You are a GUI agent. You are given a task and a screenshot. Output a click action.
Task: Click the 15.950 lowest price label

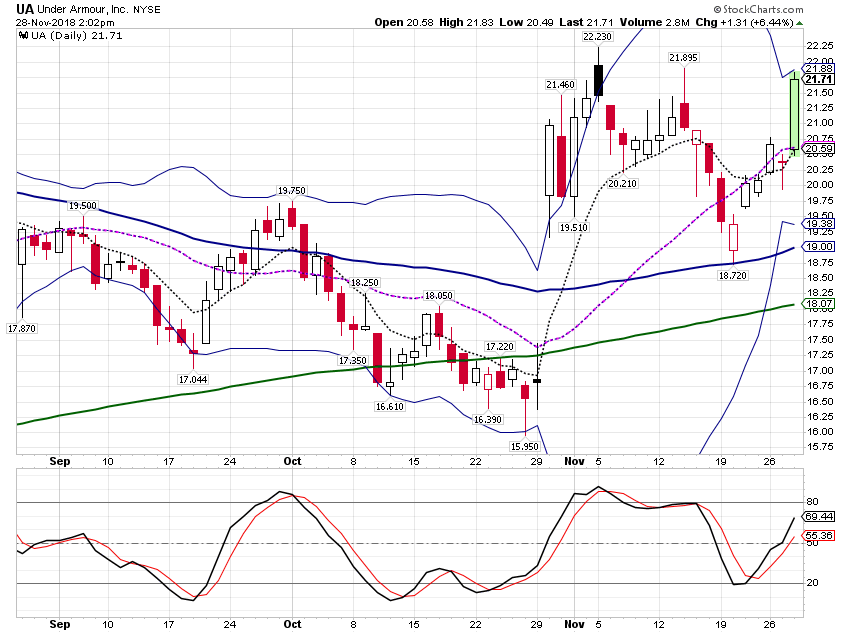[x=525, y=447]
